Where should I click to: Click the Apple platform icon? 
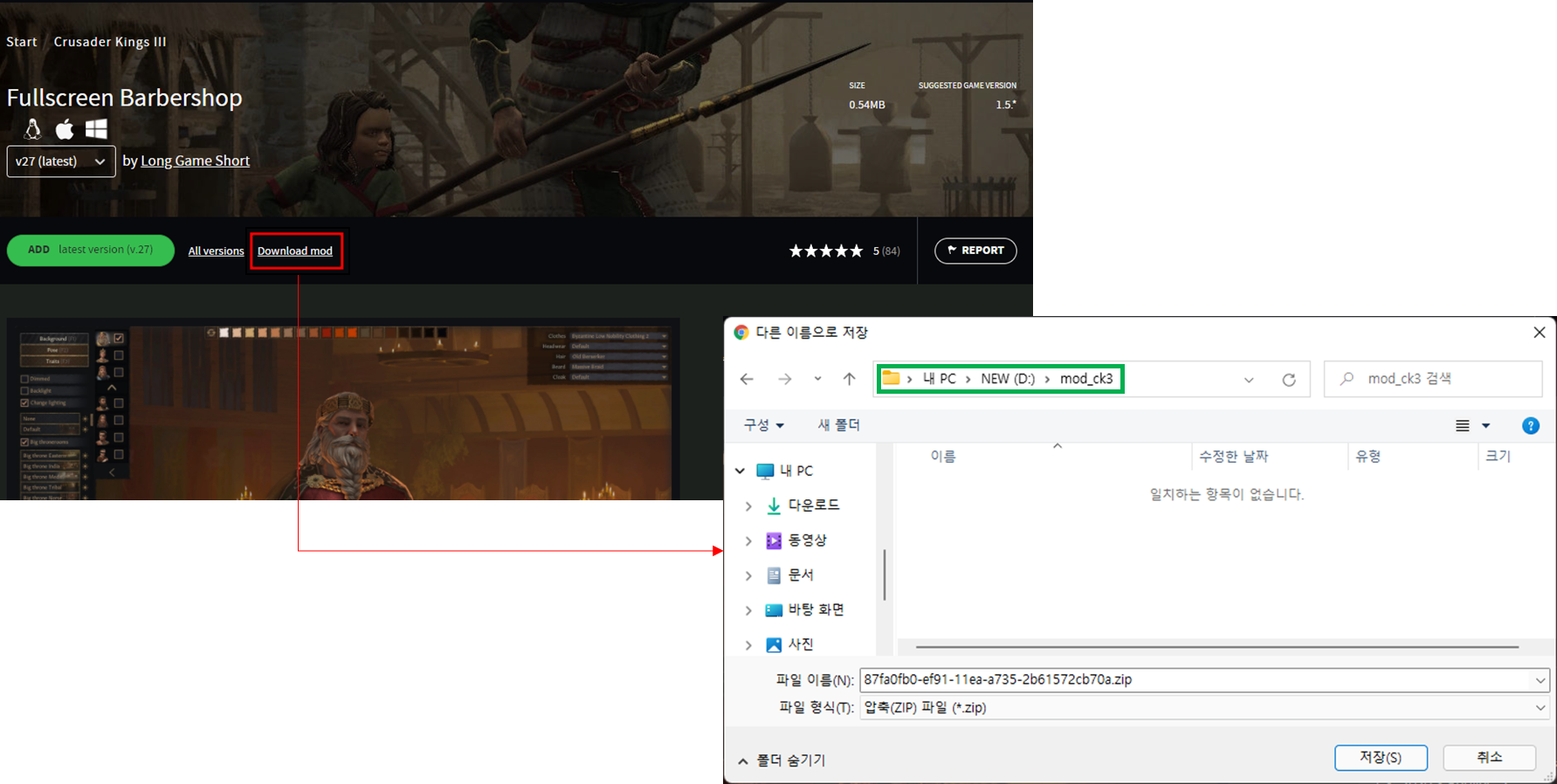click(65, 129)
